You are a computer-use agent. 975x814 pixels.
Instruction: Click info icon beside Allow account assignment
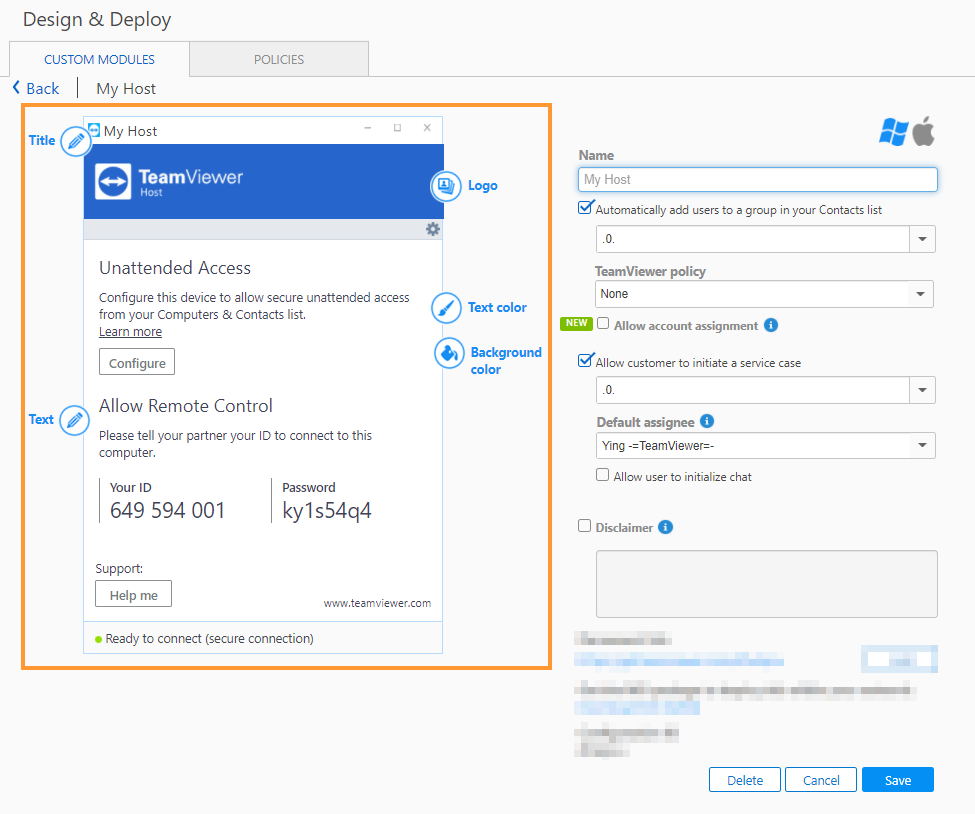pyautogui.click(x=770, y=325)
